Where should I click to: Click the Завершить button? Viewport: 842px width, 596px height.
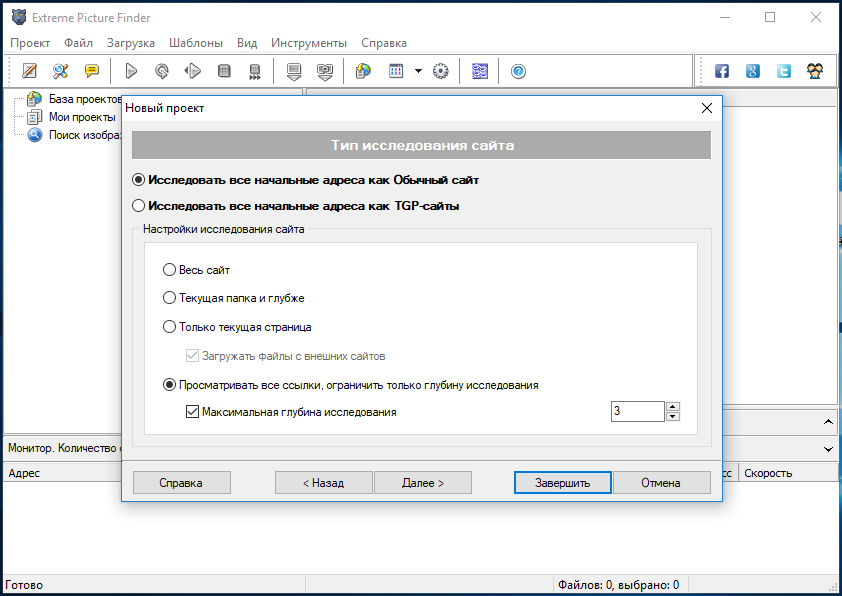click(x=562, y=483)
